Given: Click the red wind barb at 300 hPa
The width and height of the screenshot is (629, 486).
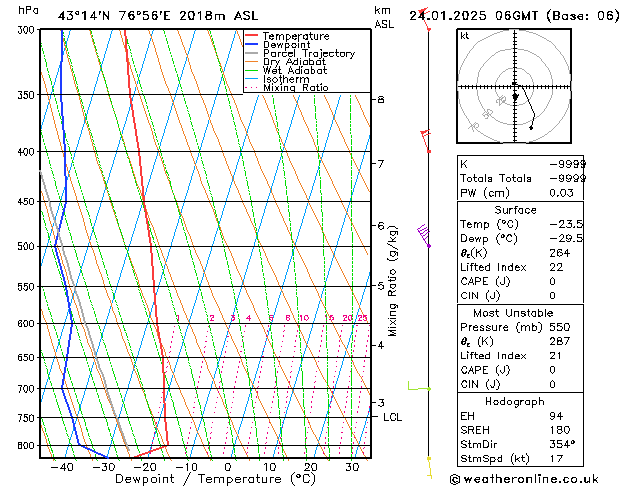Looking at the screenshot, I should 424,19.
